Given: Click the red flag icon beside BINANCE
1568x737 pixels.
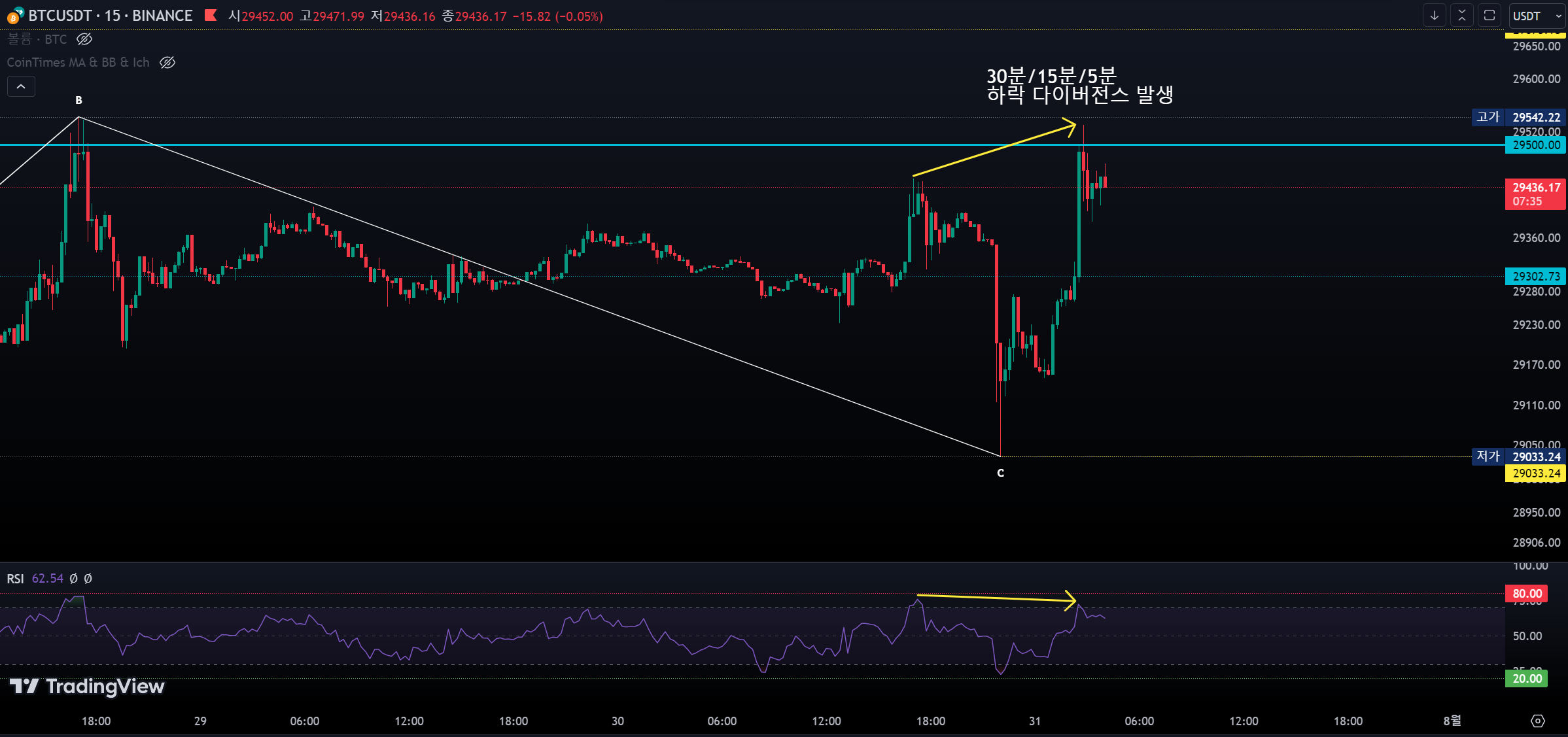Looking at the screenshot, I should coord(211,15).
